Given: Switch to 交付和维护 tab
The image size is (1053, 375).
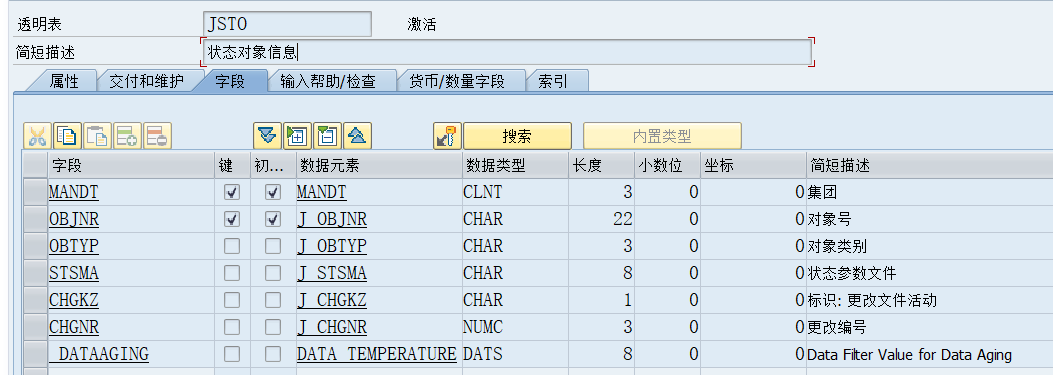Looking at the screenshot, I should click(x=146, y=81).
